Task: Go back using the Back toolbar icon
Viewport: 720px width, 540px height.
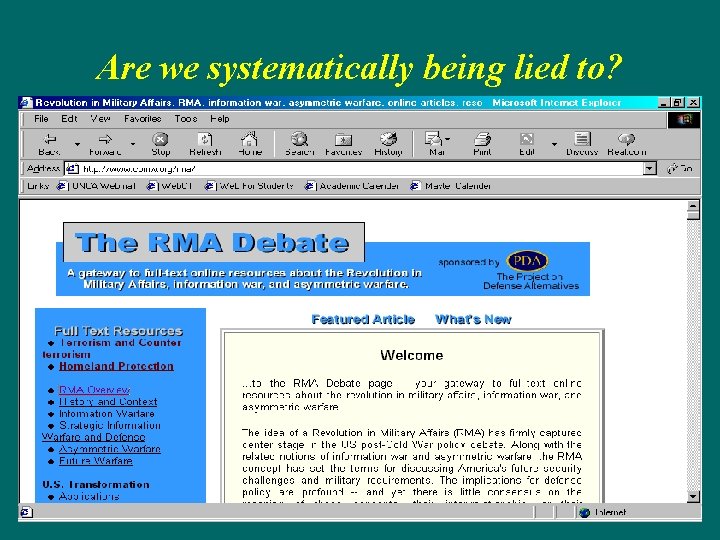Action: click(49, 139)
